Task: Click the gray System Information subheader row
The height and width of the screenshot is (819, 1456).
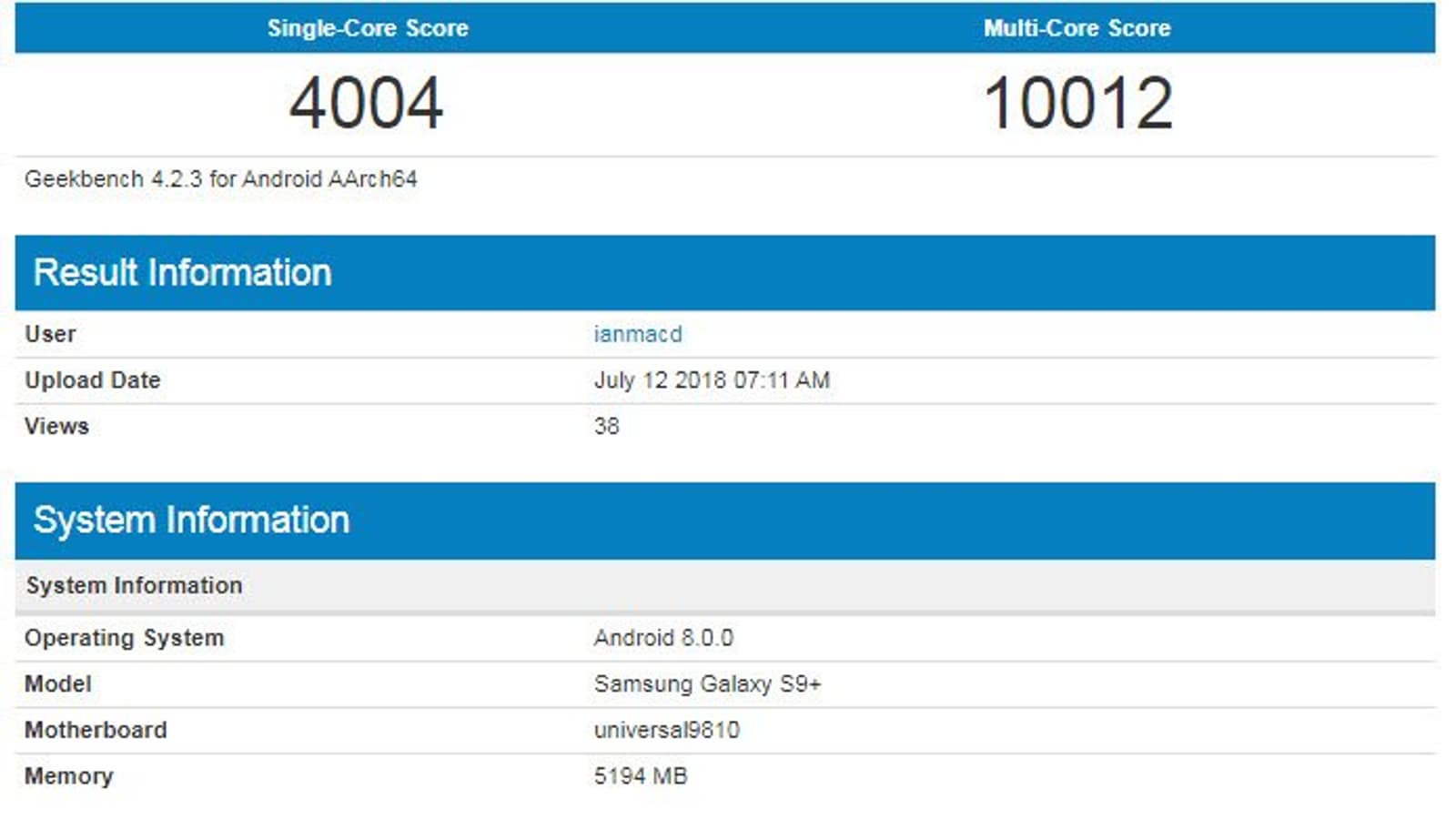Action: tap(134, 585)
